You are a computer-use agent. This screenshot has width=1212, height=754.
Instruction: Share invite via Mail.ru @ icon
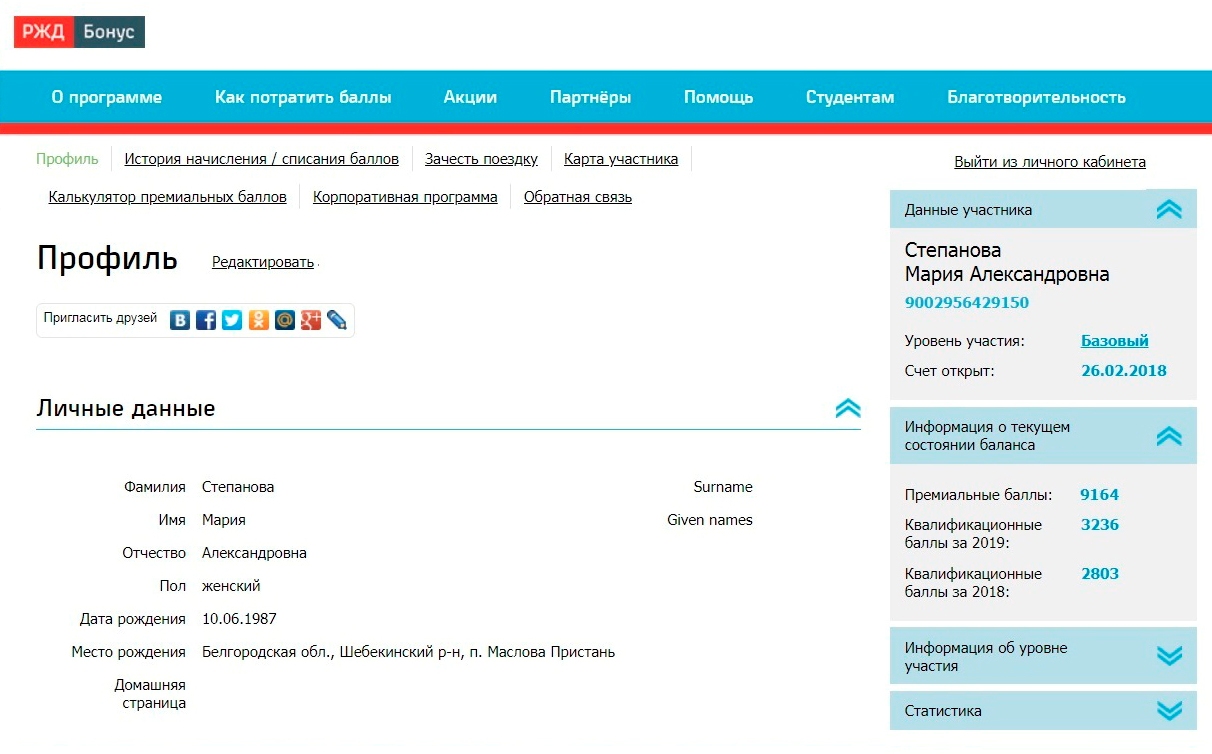[x=285, y=320]
